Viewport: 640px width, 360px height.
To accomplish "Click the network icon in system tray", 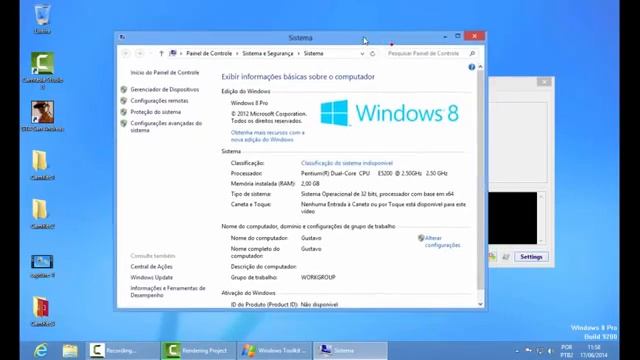I will [x=539, y=351].
